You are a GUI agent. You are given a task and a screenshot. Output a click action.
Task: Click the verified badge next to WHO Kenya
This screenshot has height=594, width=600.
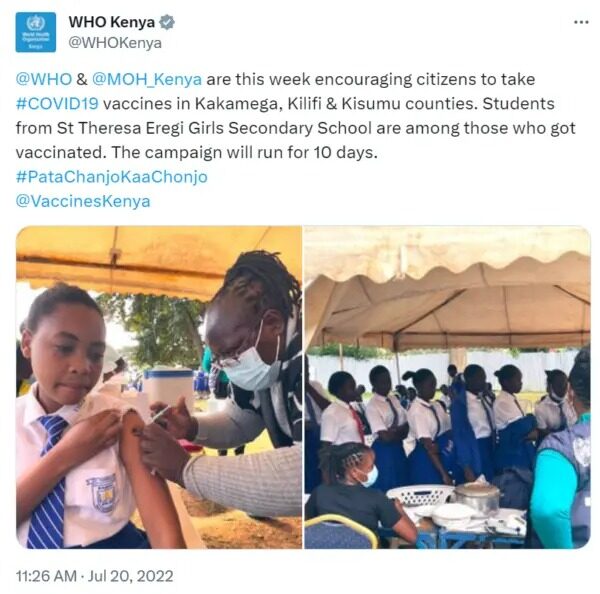pos(167,22)
